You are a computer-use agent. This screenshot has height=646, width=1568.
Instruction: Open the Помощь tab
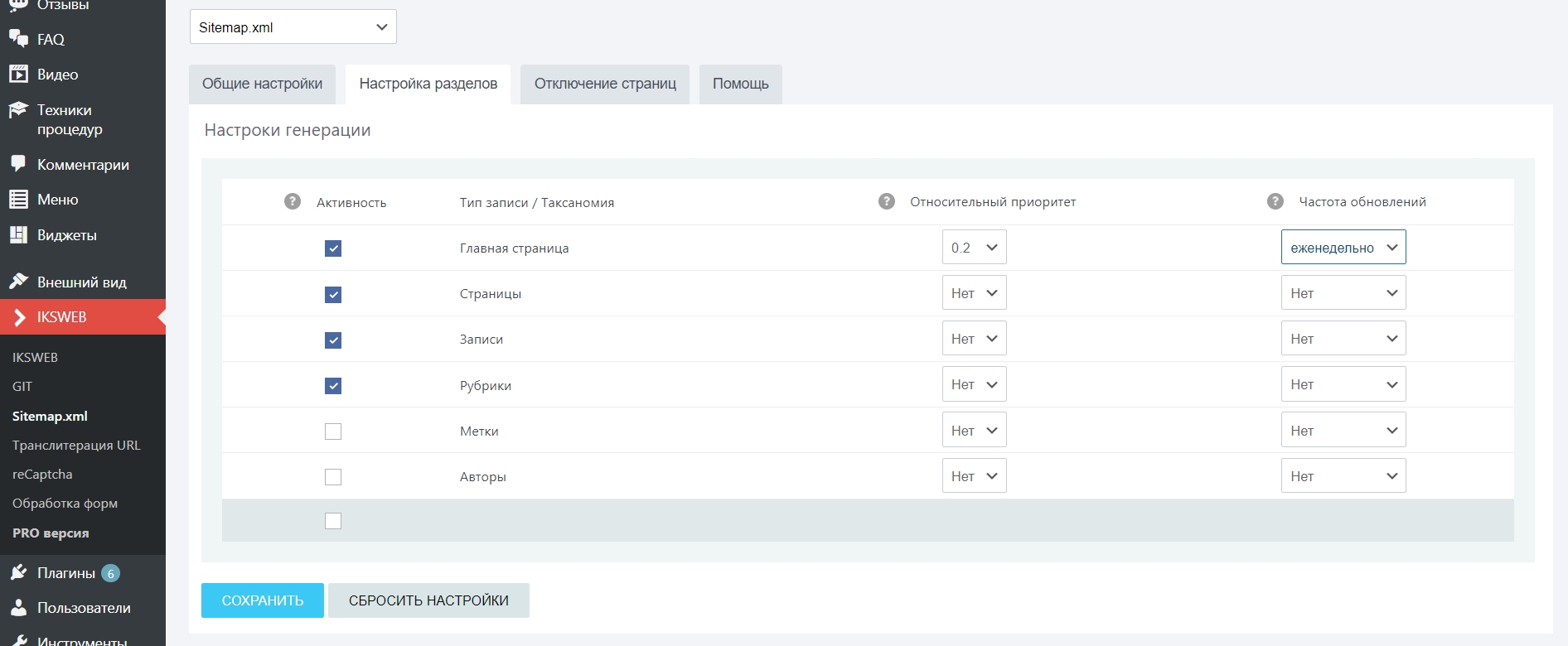tap(741, 84)
